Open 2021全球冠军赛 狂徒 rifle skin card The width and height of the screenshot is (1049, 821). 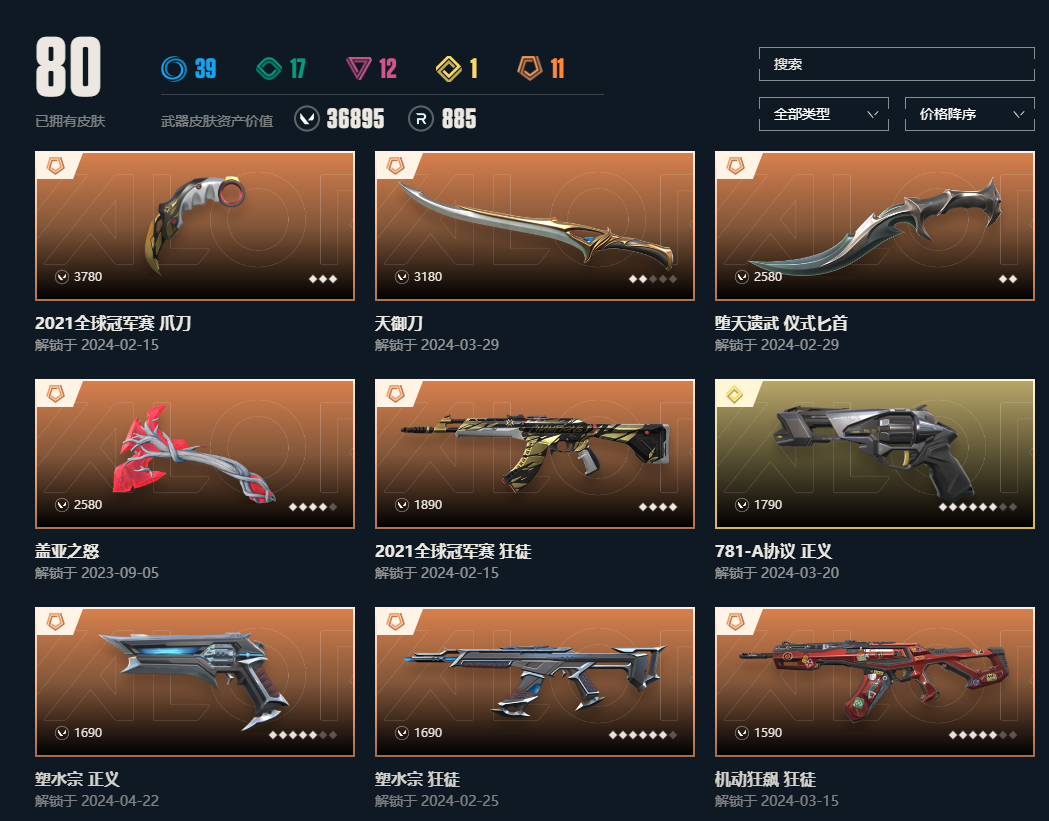click(x=535, y=454)
